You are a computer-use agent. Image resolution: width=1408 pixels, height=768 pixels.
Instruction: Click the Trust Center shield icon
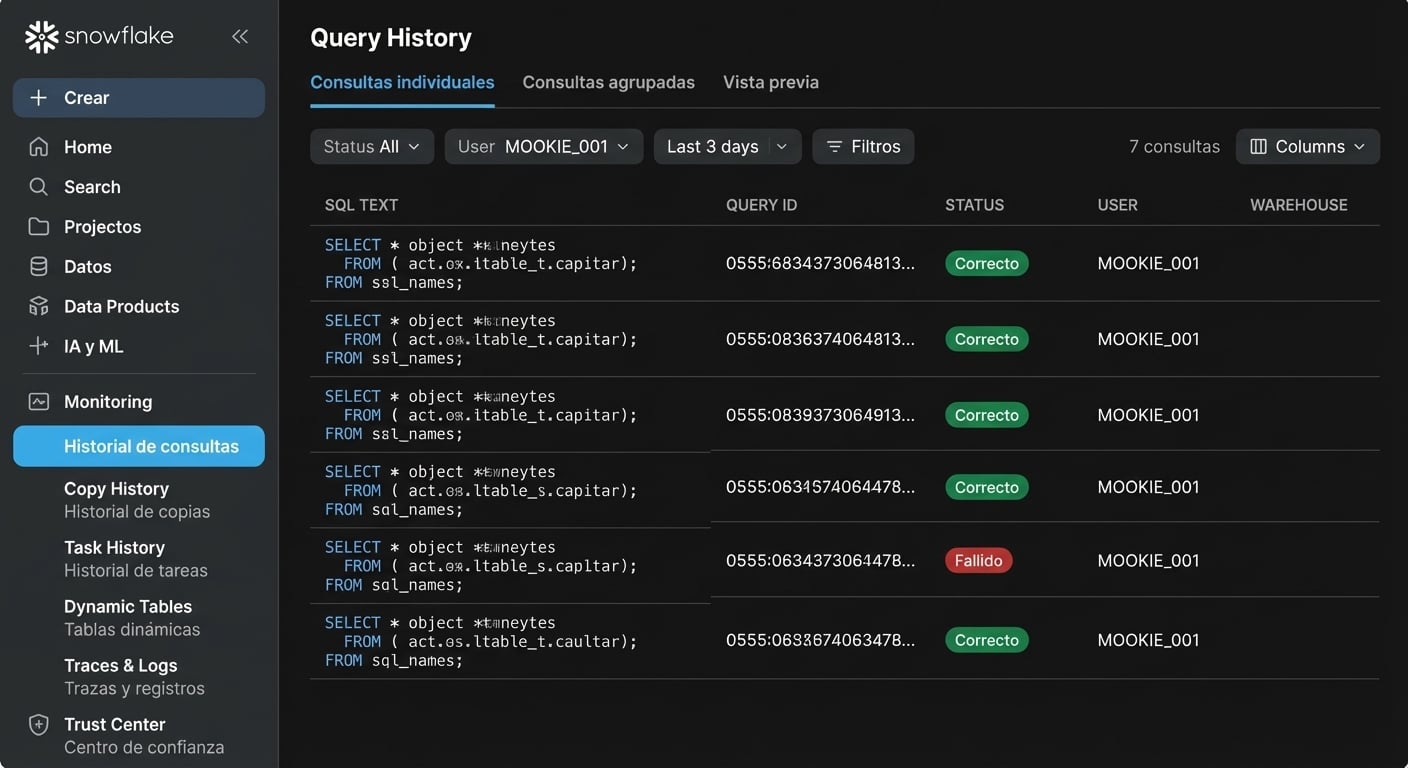[39, 725]
